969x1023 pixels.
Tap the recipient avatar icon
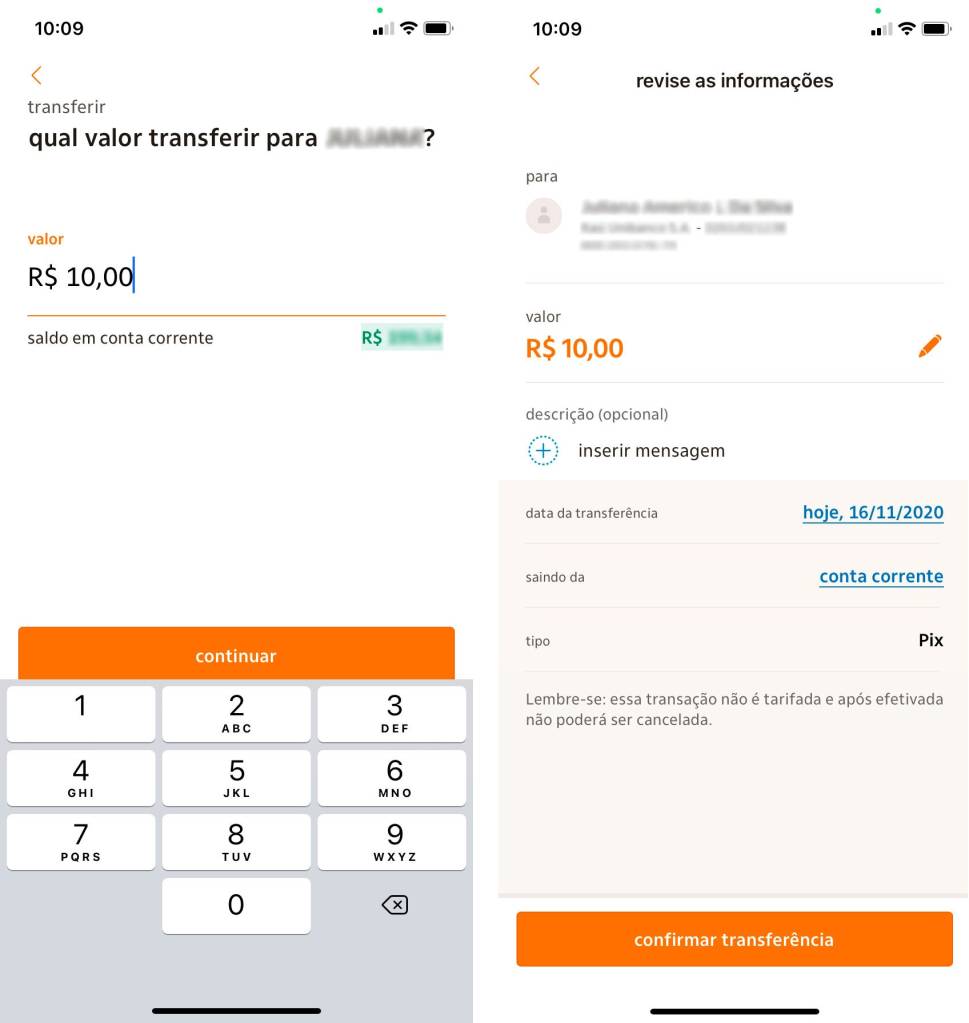click(544, 215)
